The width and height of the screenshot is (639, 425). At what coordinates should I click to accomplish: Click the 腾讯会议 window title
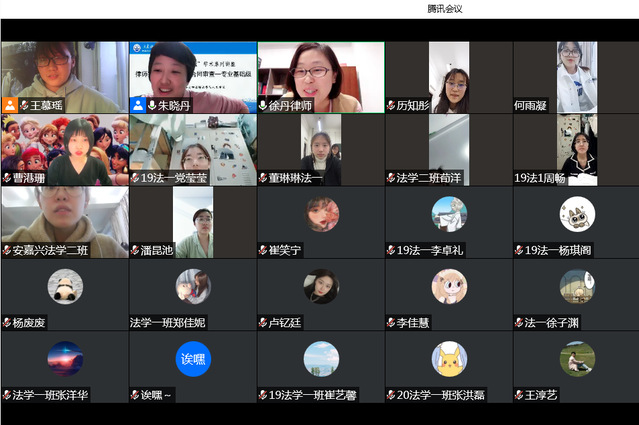tap(445, 9)
